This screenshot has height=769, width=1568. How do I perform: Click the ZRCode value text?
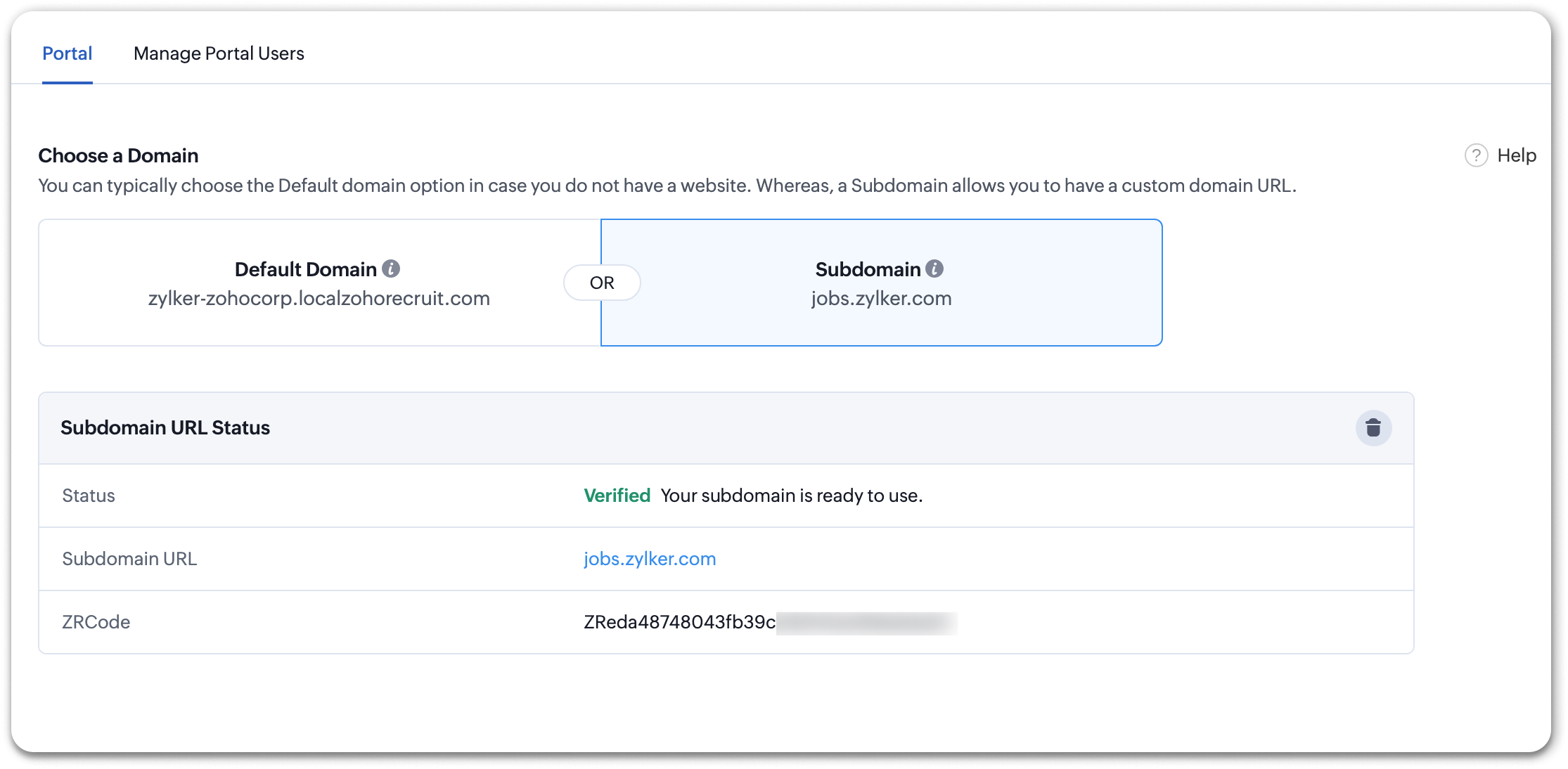679,622
